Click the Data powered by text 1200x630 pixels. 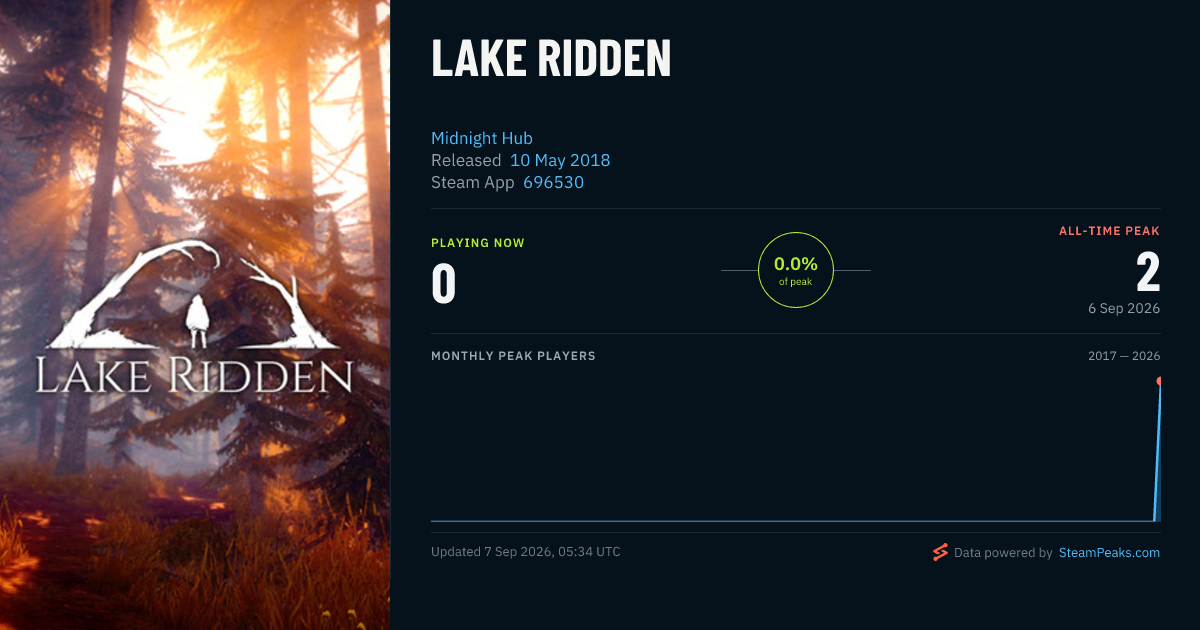click(x=1003, y=552)
